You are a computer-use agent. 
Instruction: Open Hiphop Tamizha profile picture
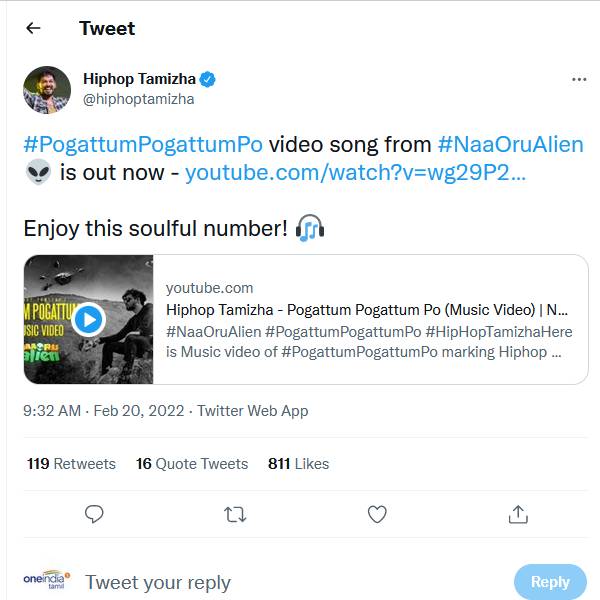click(x=47, y=90)
